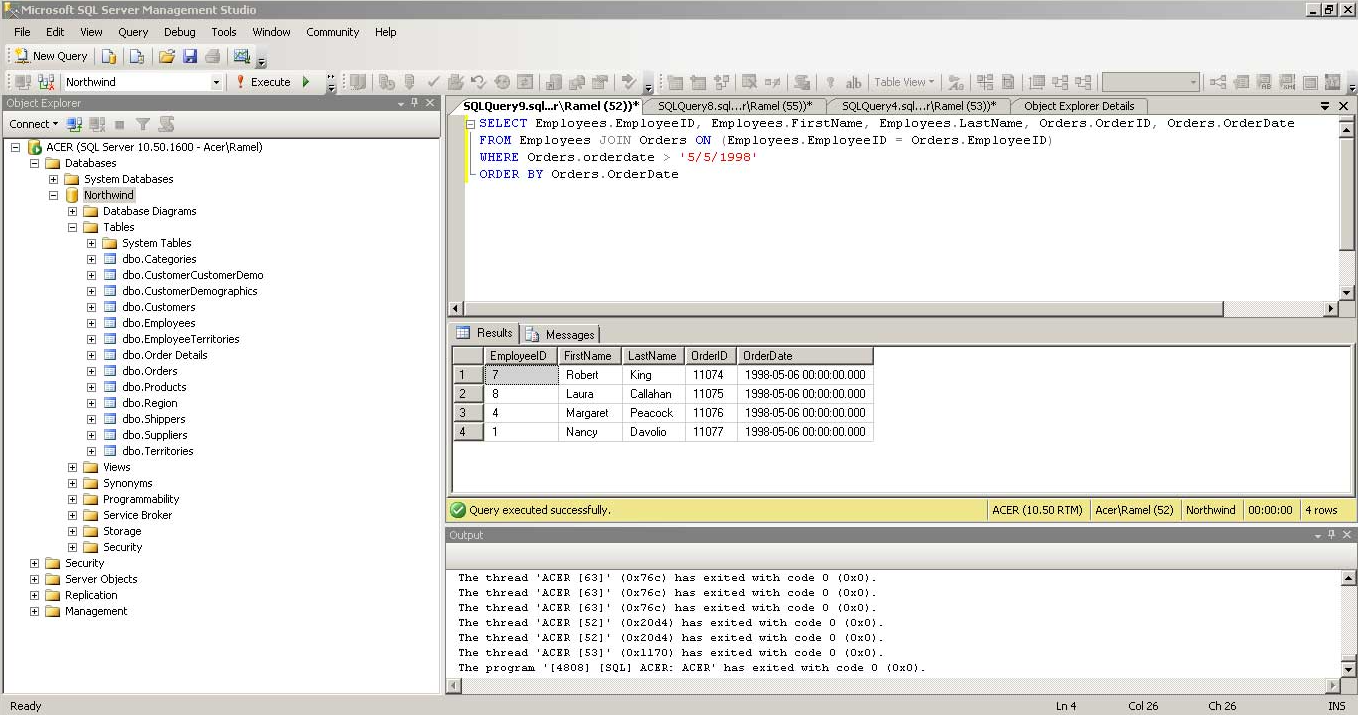Click the EmployeeID column header
1358x715 pixels.
coord(521,356)
